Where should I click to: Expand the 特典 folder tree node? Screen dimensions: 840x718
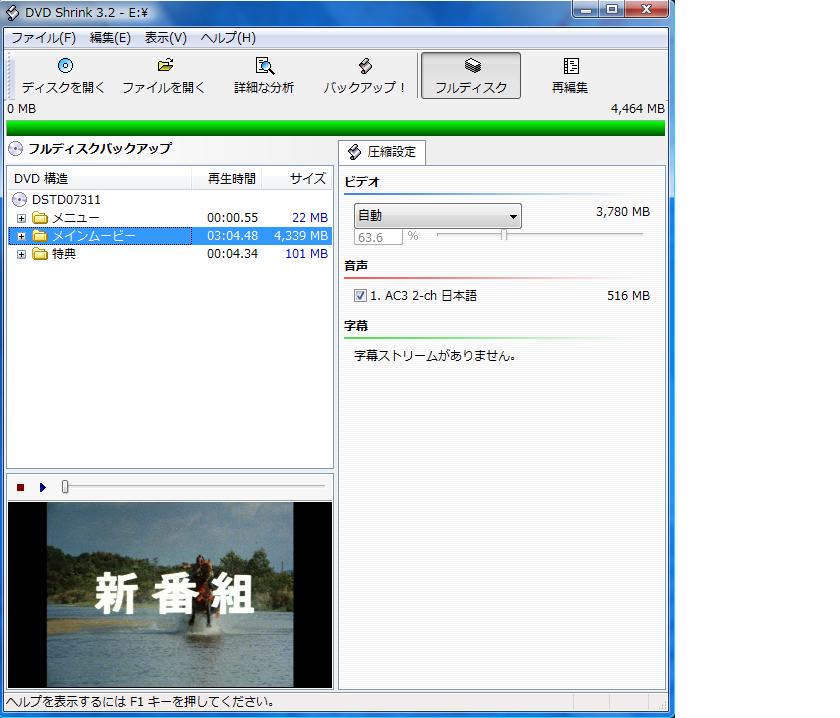[x=22, y=254]
